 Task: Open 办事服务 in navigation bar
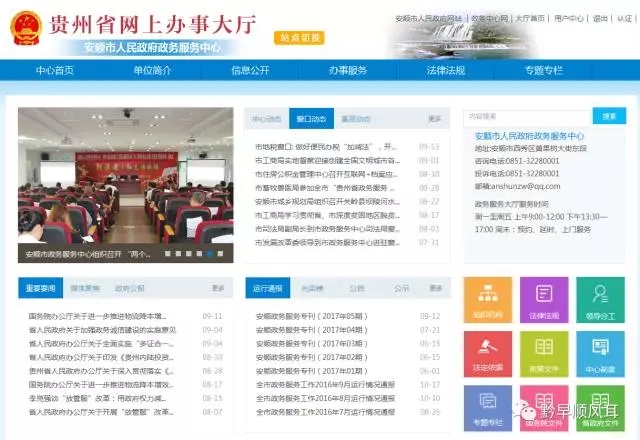(x=348, y=70)
